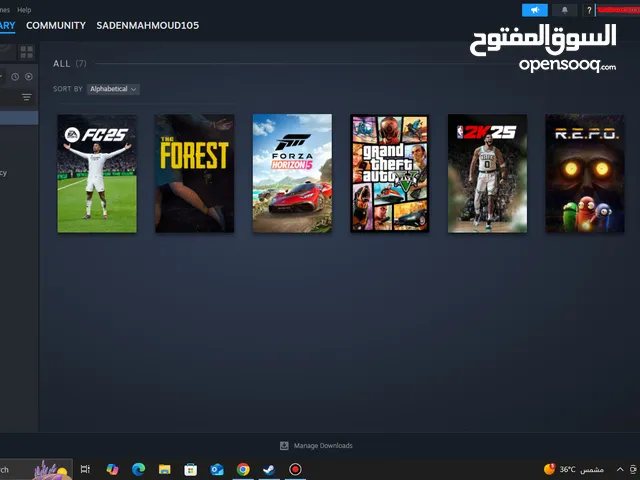
Task: Select the Grand Theft Auto V cover
Action: [x=390, y=173]
